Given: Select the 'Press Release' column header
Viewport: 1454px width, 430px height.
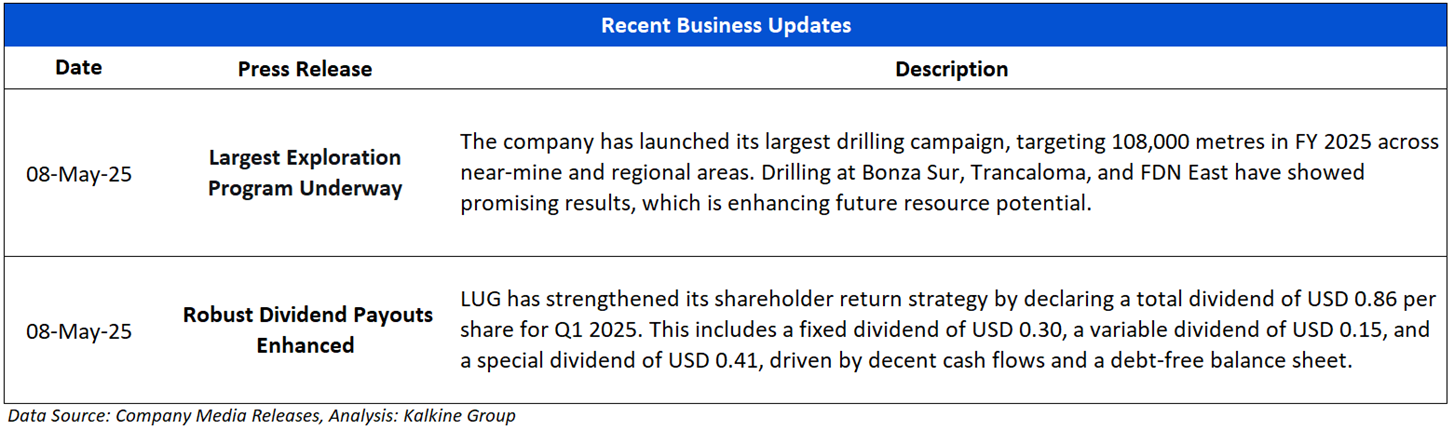Looking at the screenshot, I should pos(305,69).
